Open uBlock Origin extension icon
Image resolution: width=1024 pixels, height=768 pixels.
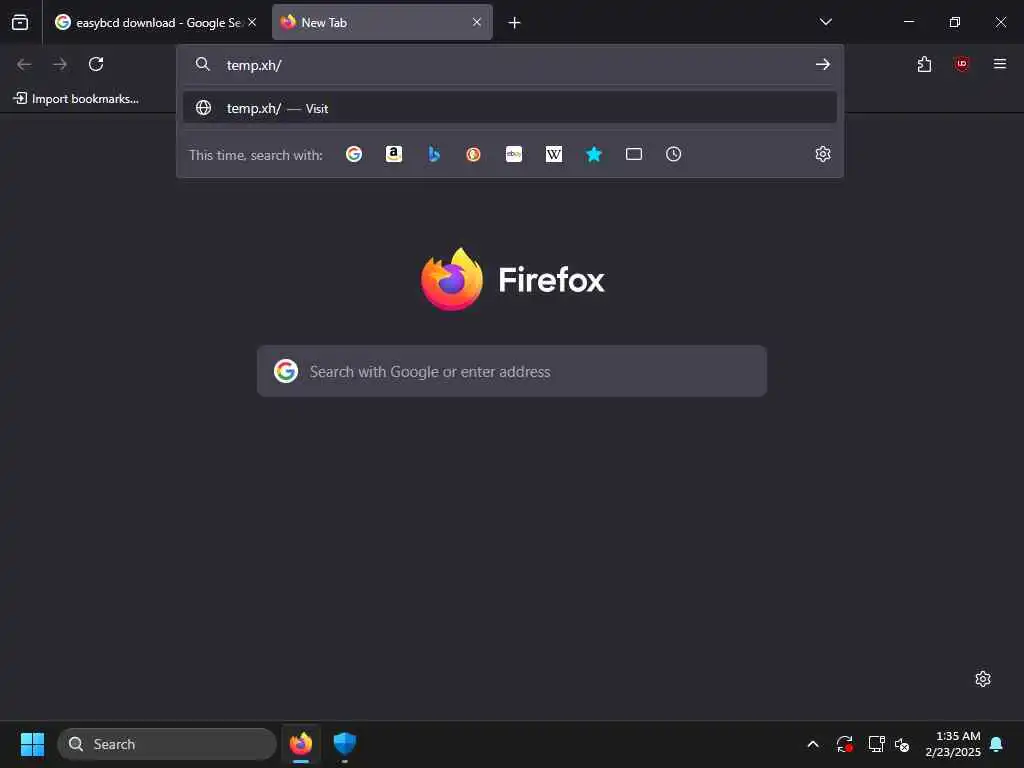961,64
